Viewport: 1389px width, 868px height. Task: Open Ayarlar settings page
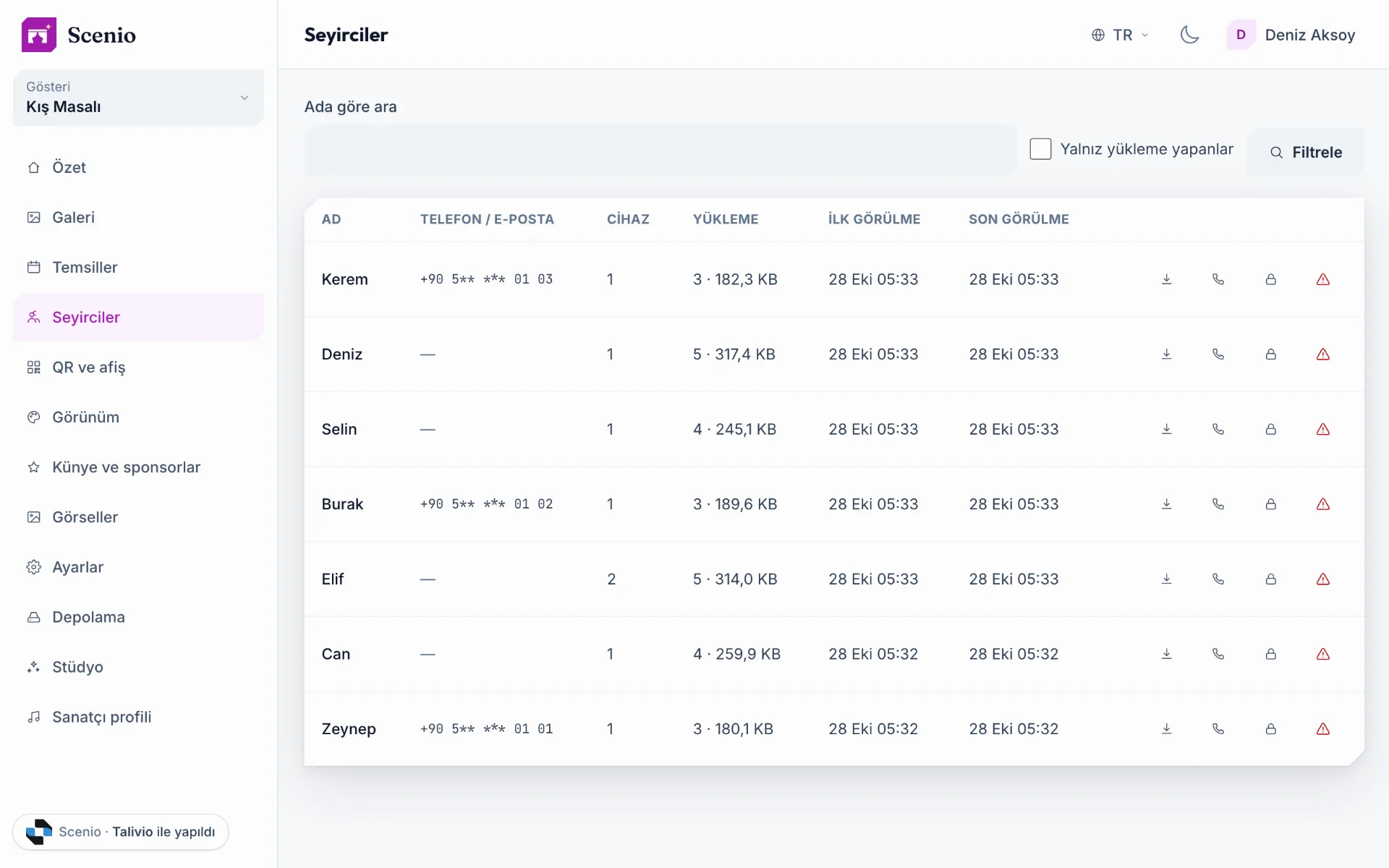click(138, 566)
